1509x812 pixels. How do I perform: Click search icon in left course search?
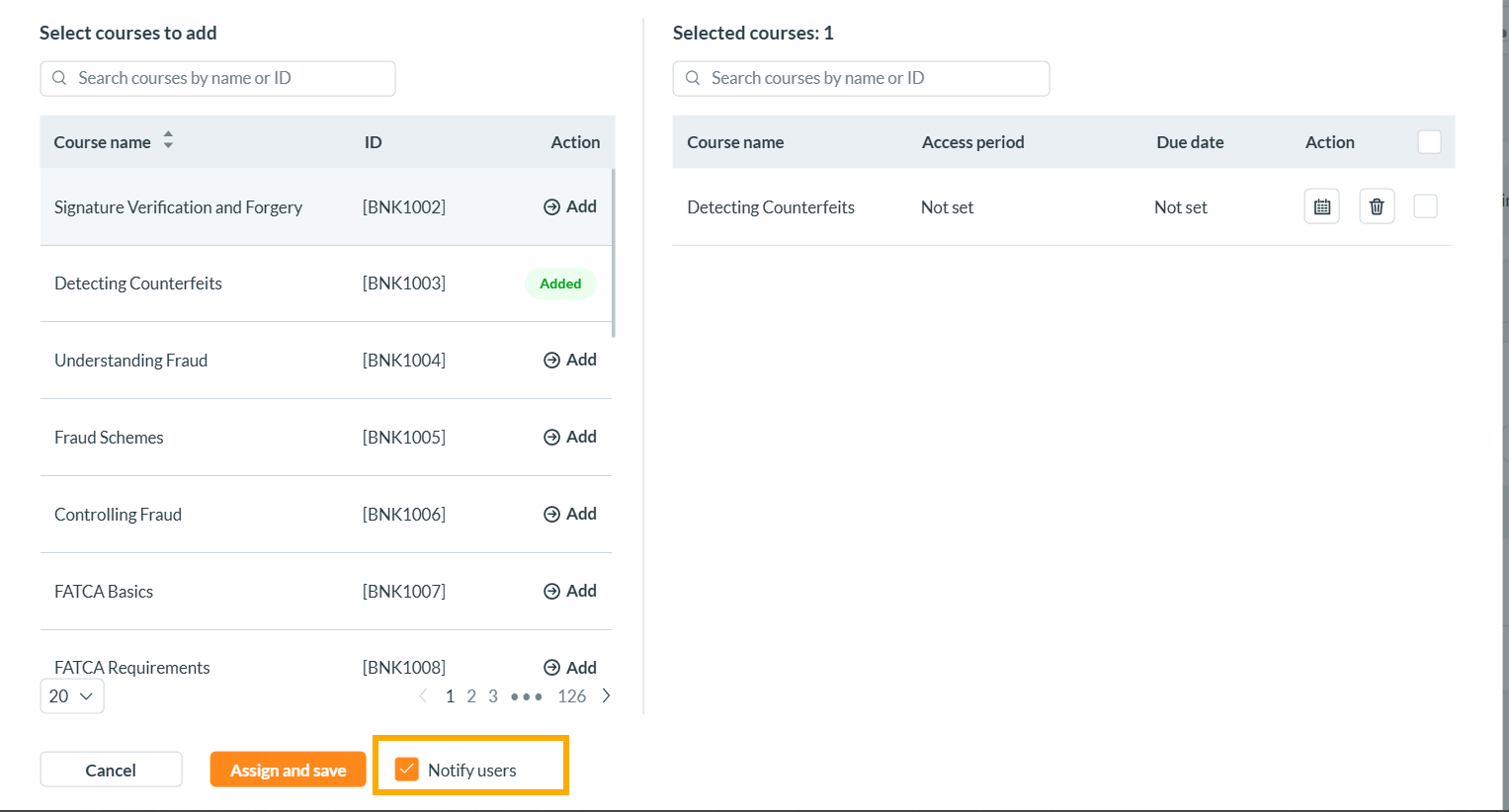click(59, 78)
